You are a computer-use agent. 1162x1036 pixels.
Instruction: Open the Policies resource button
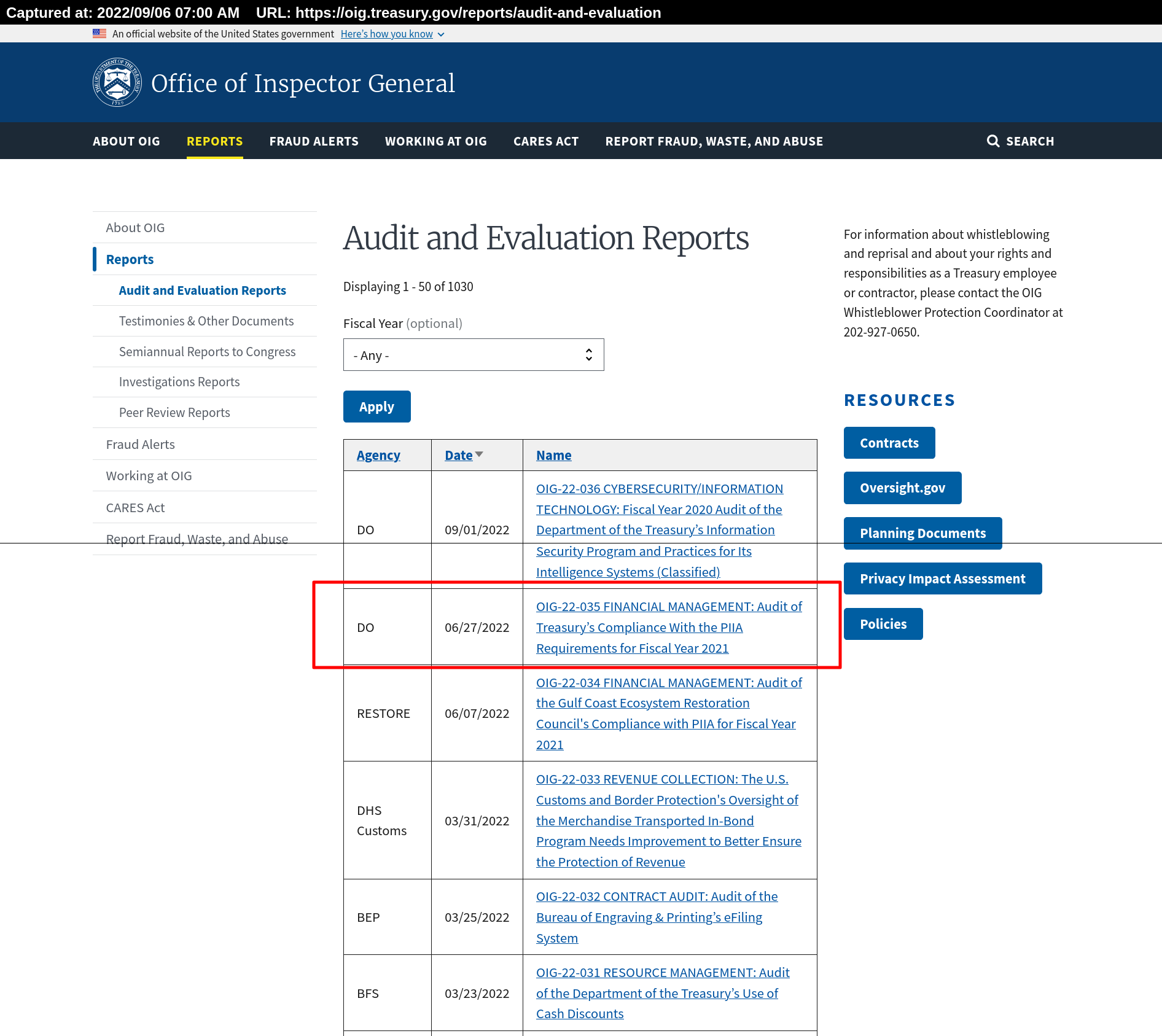tap(883, 624)
